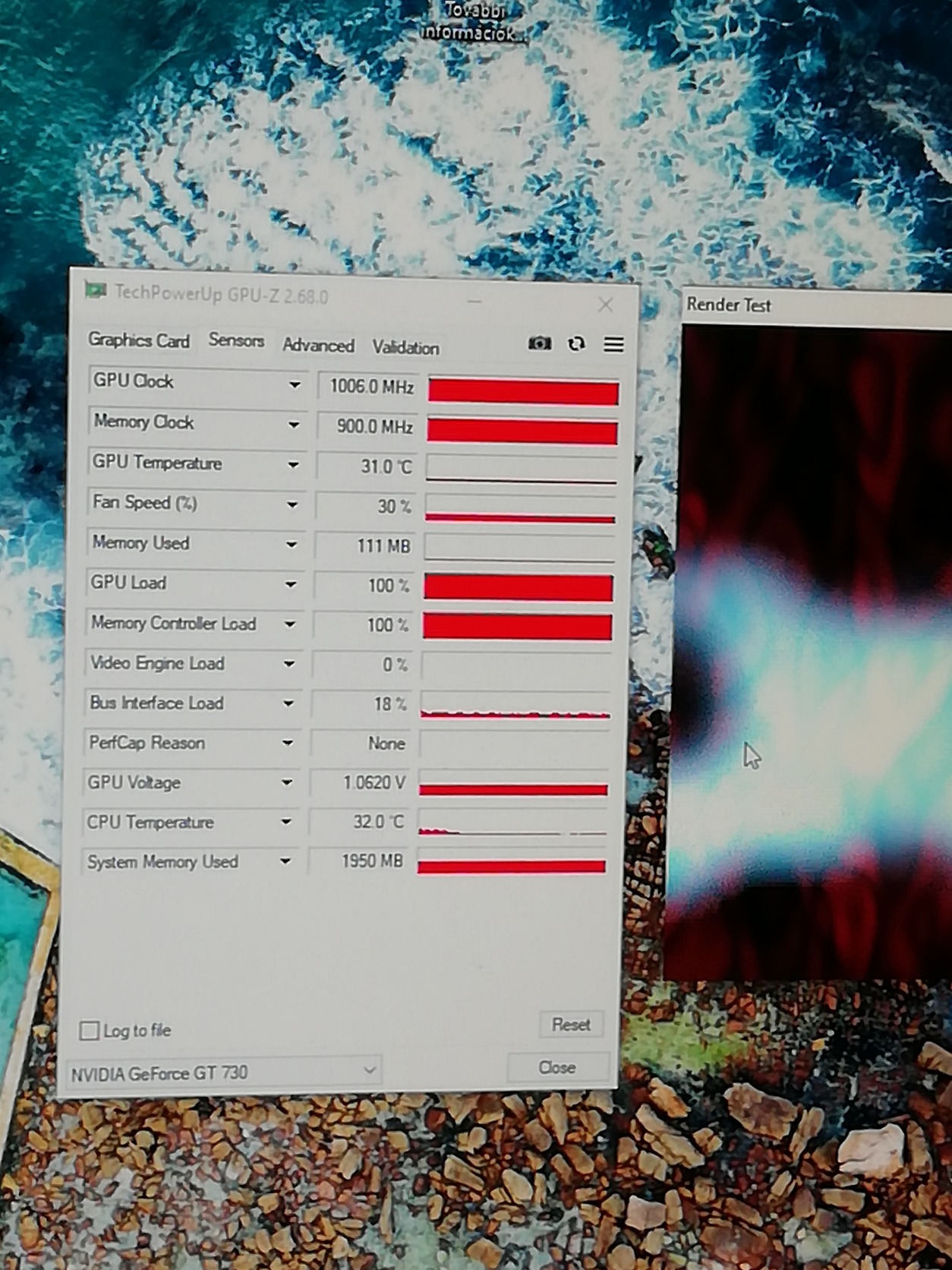Click the GPU-Z app icon in title bar

coord(96,291)
